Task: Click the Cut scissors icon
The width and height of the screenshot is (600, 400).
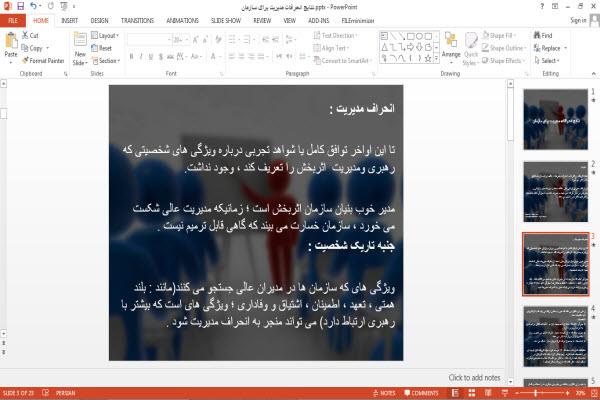Action: click(25, 35)
